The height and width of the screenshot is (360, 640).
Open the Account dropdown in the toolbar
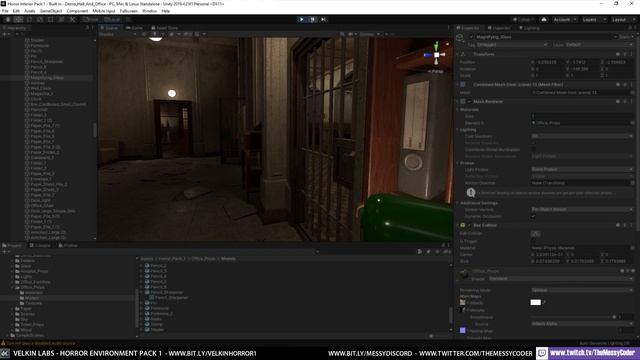(565, 20)
